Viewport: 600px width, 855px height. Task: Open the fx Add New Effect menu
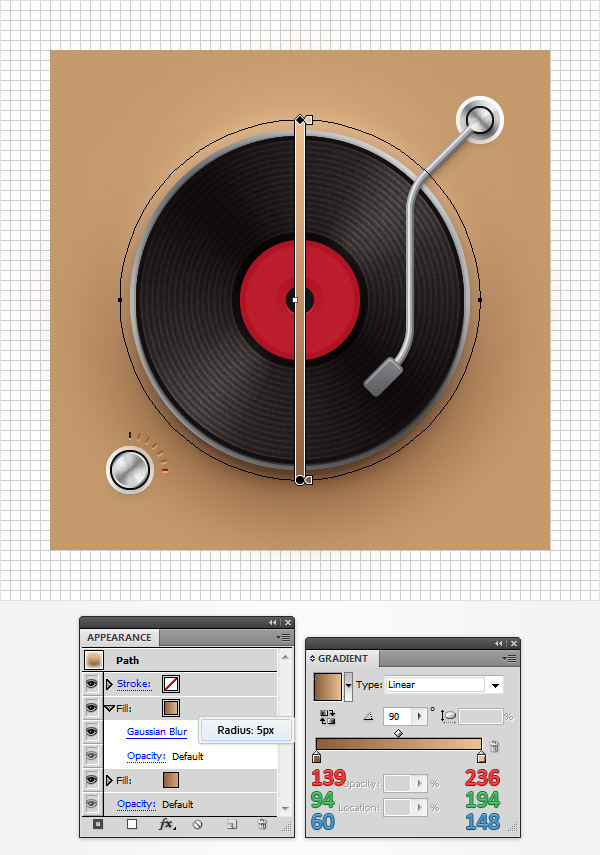[x=167, y=824]
